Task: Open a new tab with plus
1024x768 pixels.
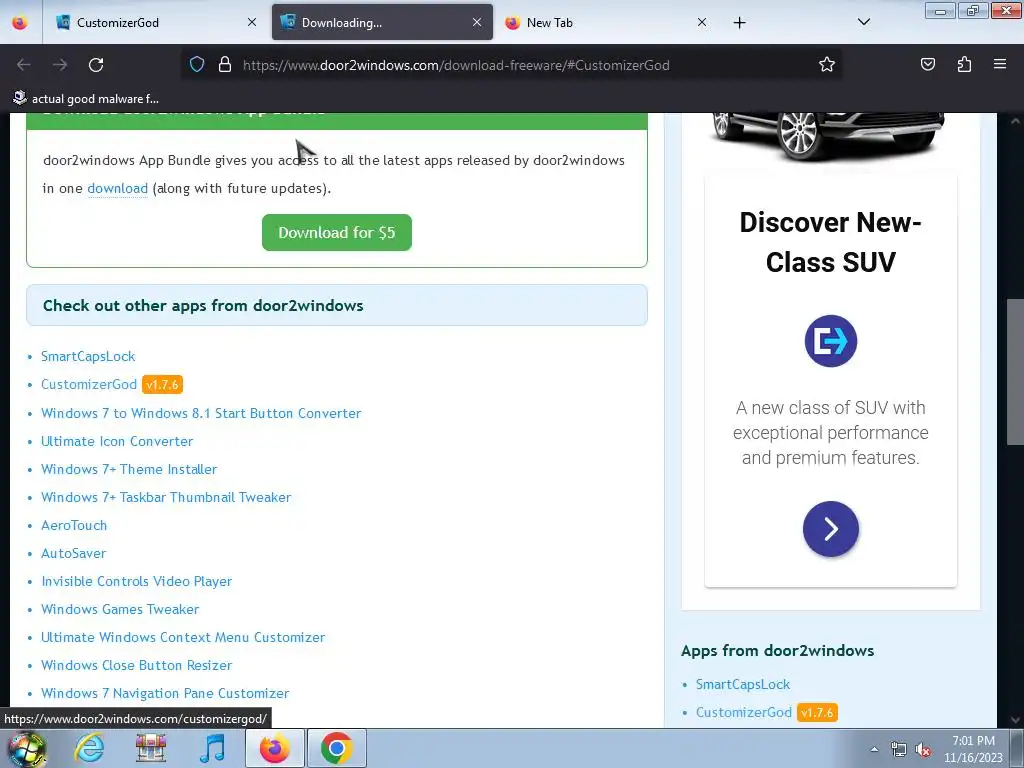Action: tap(739, 23)
